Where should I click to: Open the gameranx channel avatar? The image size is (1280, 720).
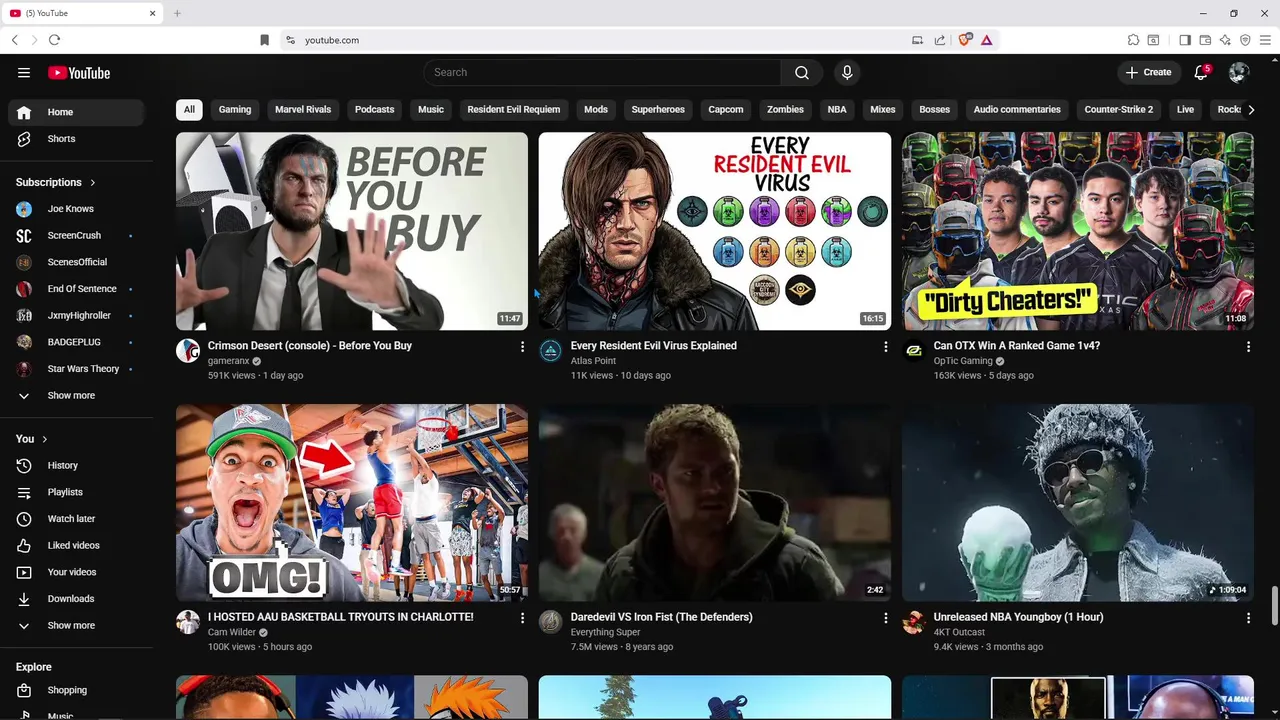(x=188, y=350)
